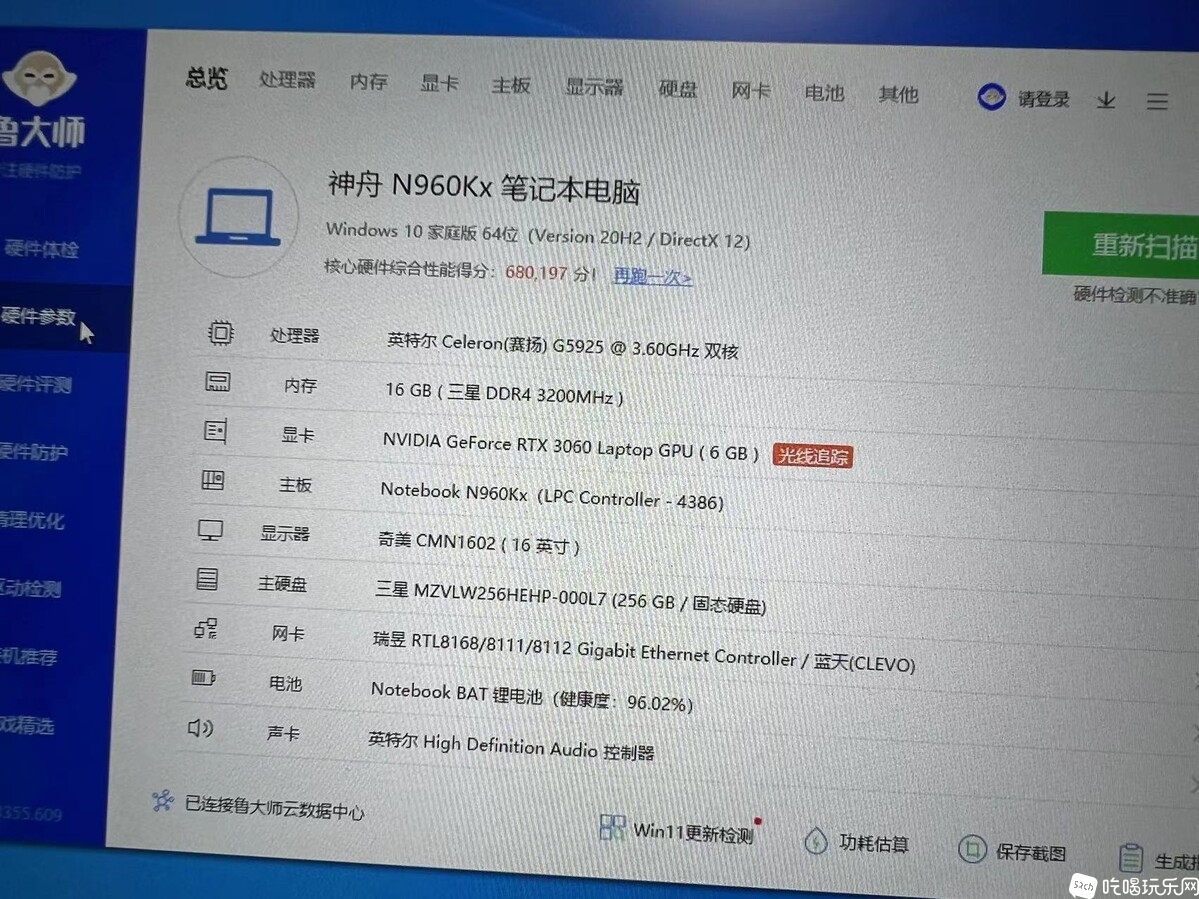
Task: Open the 电池 tab
Action: 824,92
